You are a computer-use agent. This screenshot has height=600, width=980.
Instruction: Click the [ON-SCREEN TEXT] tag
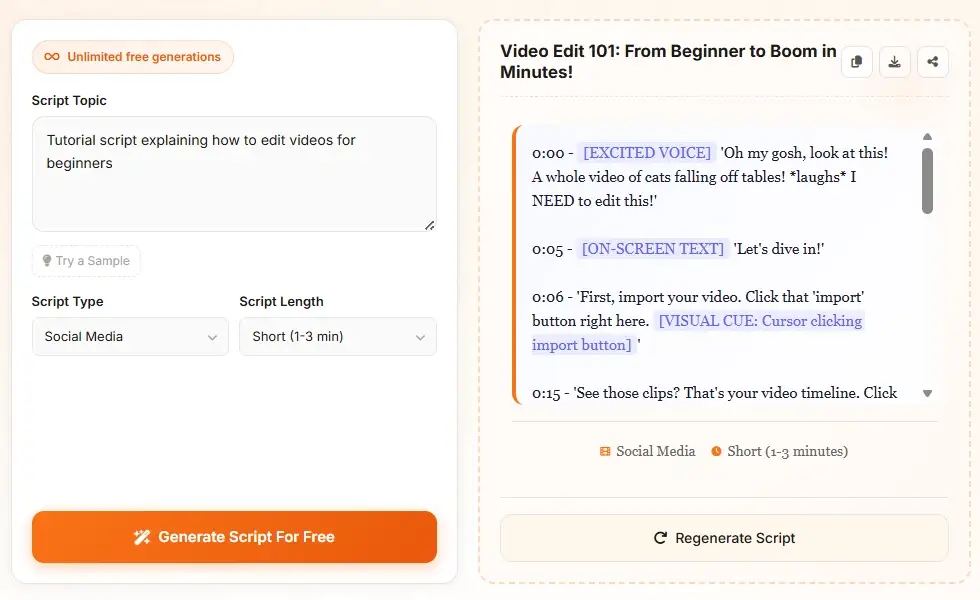point(652,249)
